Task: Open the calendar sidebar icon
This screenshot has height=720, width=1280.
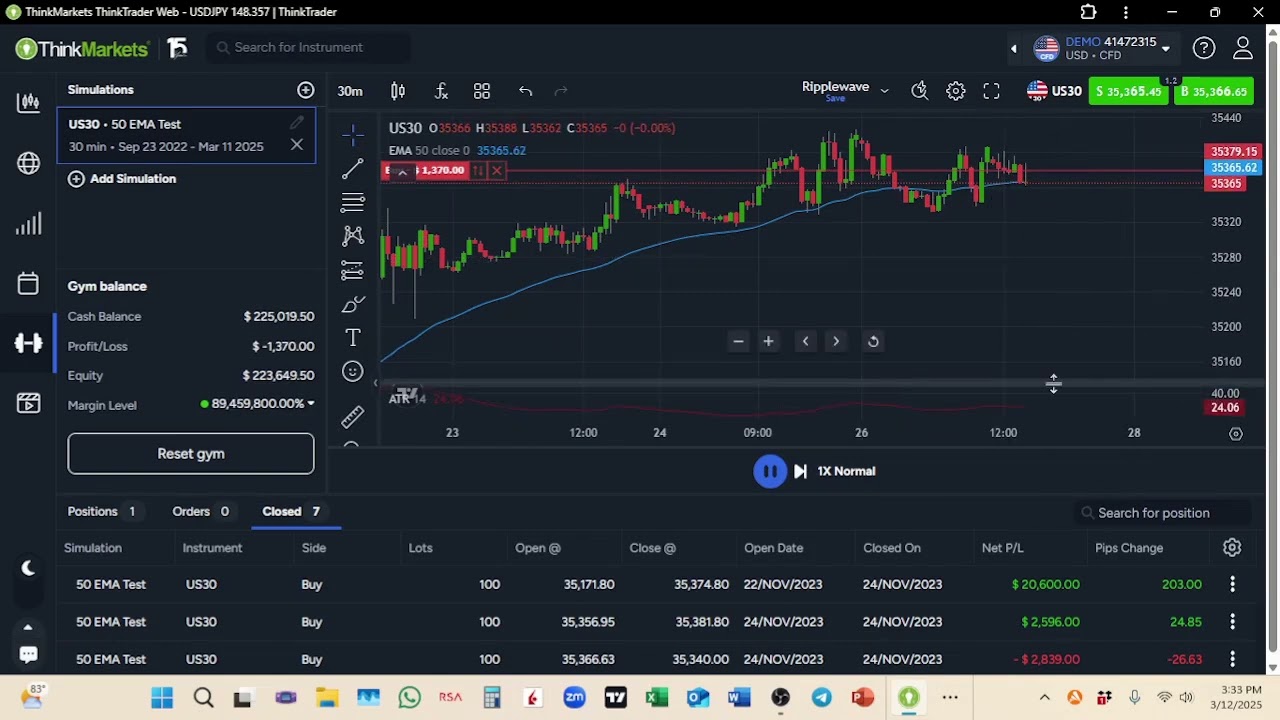Action: tap(28, 284)
